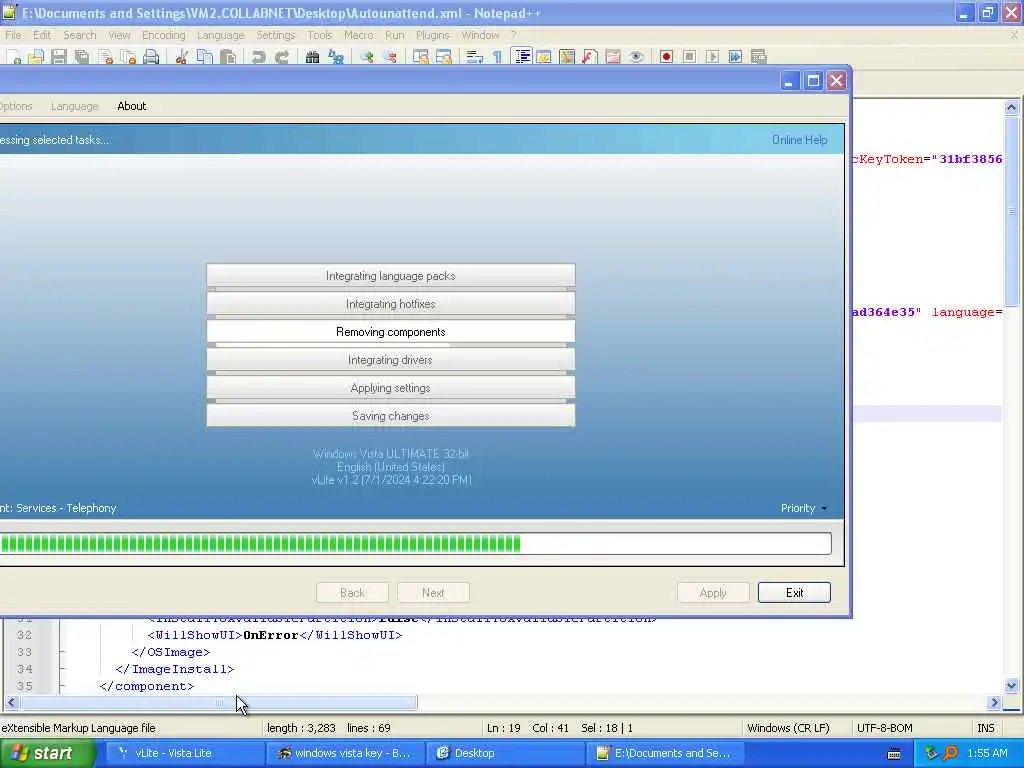This screenshot has height=768, width=1024.
Task: Toggle Word wrap icon in toolbar
Action: [x=475, y=57]
